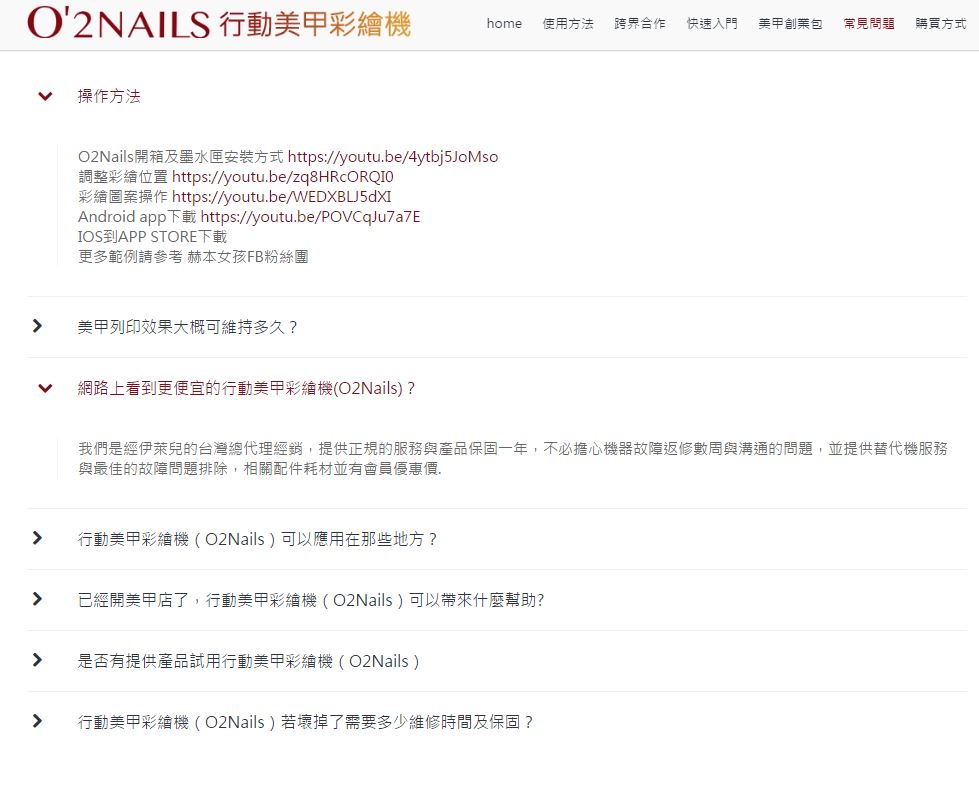The image size is (979, 788).
Task: Click the O'2NAILS 行動美甲彩繪機 logo
Action: [219, 23]
